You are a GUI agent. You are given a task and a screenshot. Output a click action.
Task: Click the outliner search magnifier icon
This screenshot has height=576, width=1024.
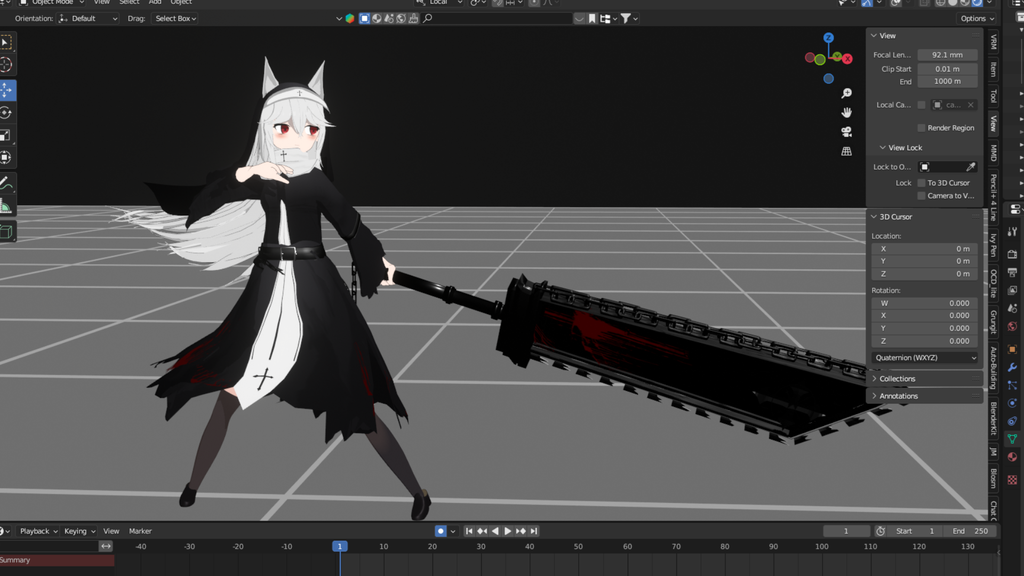[428, 18]
